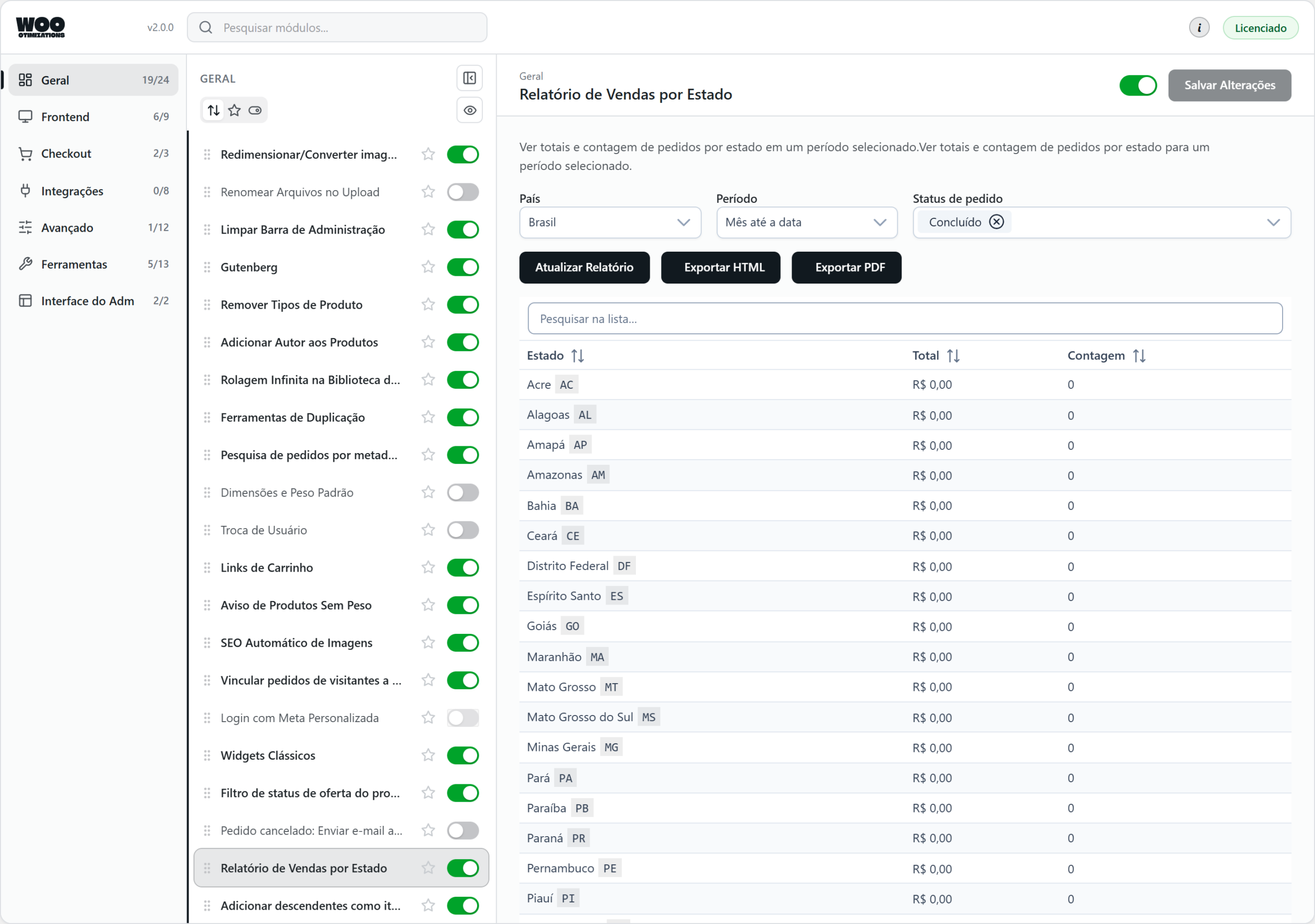Click Exportar PDF button
The height and width of the screenshot is (924, 1315).
pos(846,268)
